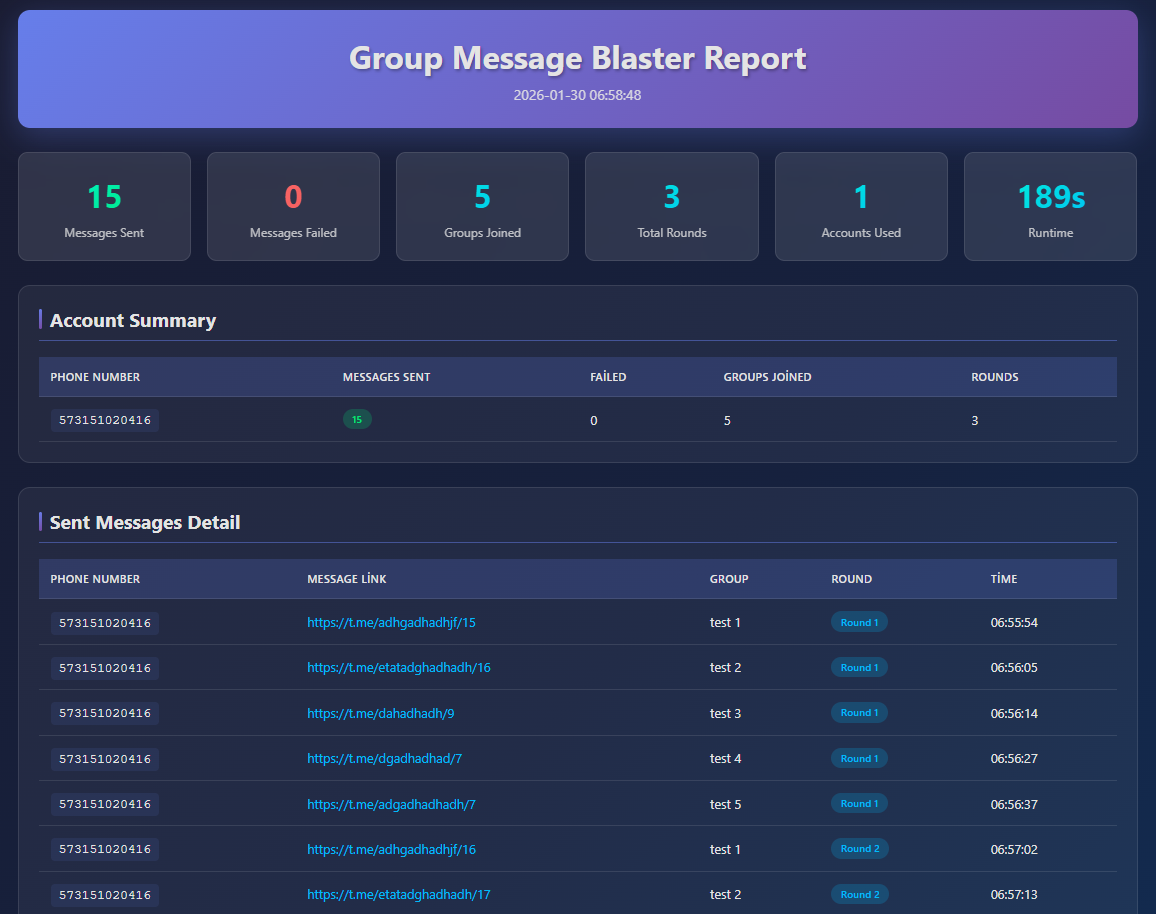Open the dgadhadhad/7 message link
Image resolution: width=1156 pixels, height=914 pixels.
(x=384, y=758)
